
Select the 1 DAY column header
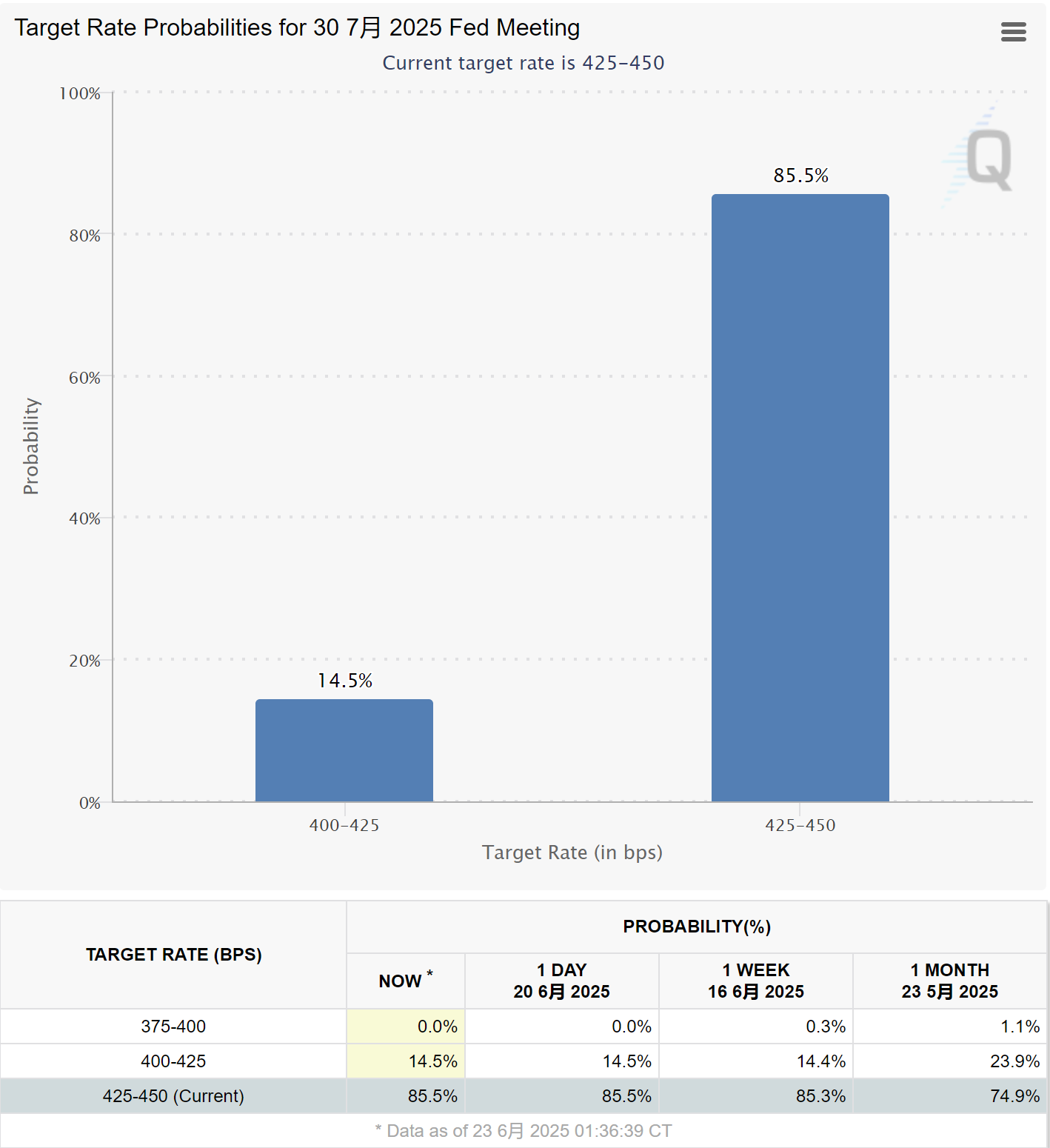coord(561,981)
